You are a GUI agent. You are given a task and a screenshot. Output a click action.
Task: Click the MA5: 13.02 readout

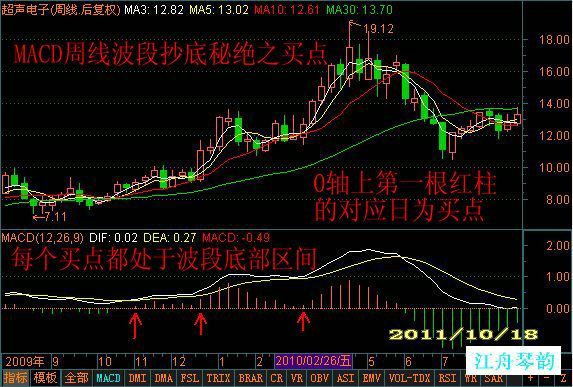coord(219,10)
